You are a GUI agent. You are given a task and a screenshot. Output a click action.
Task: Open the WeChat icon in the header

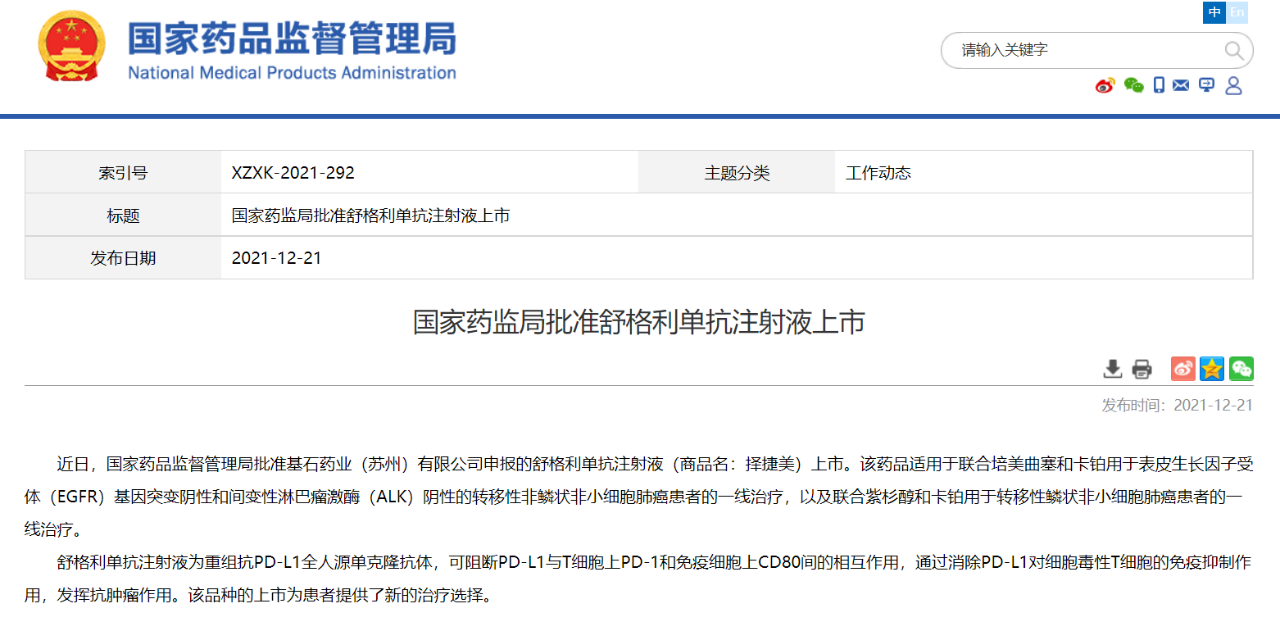coord(1133,86)
